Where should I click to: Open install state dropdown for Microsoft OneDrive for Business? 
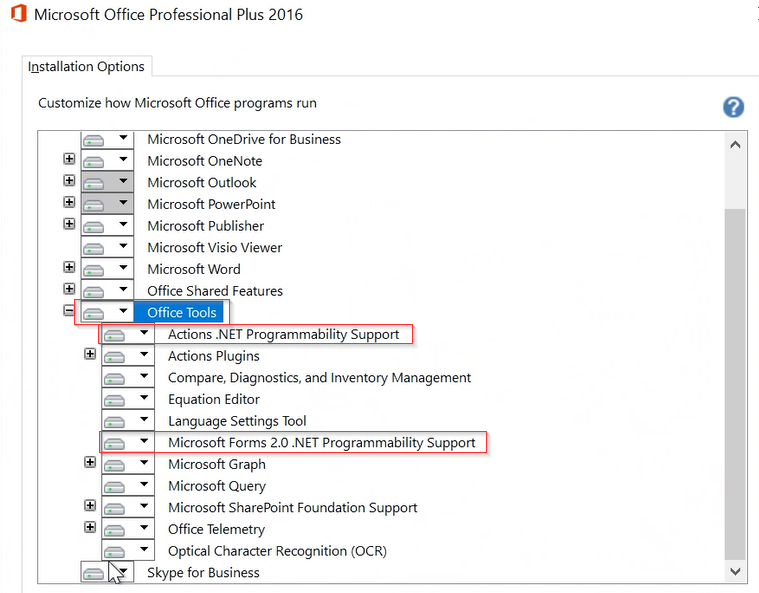coord(107,139)
